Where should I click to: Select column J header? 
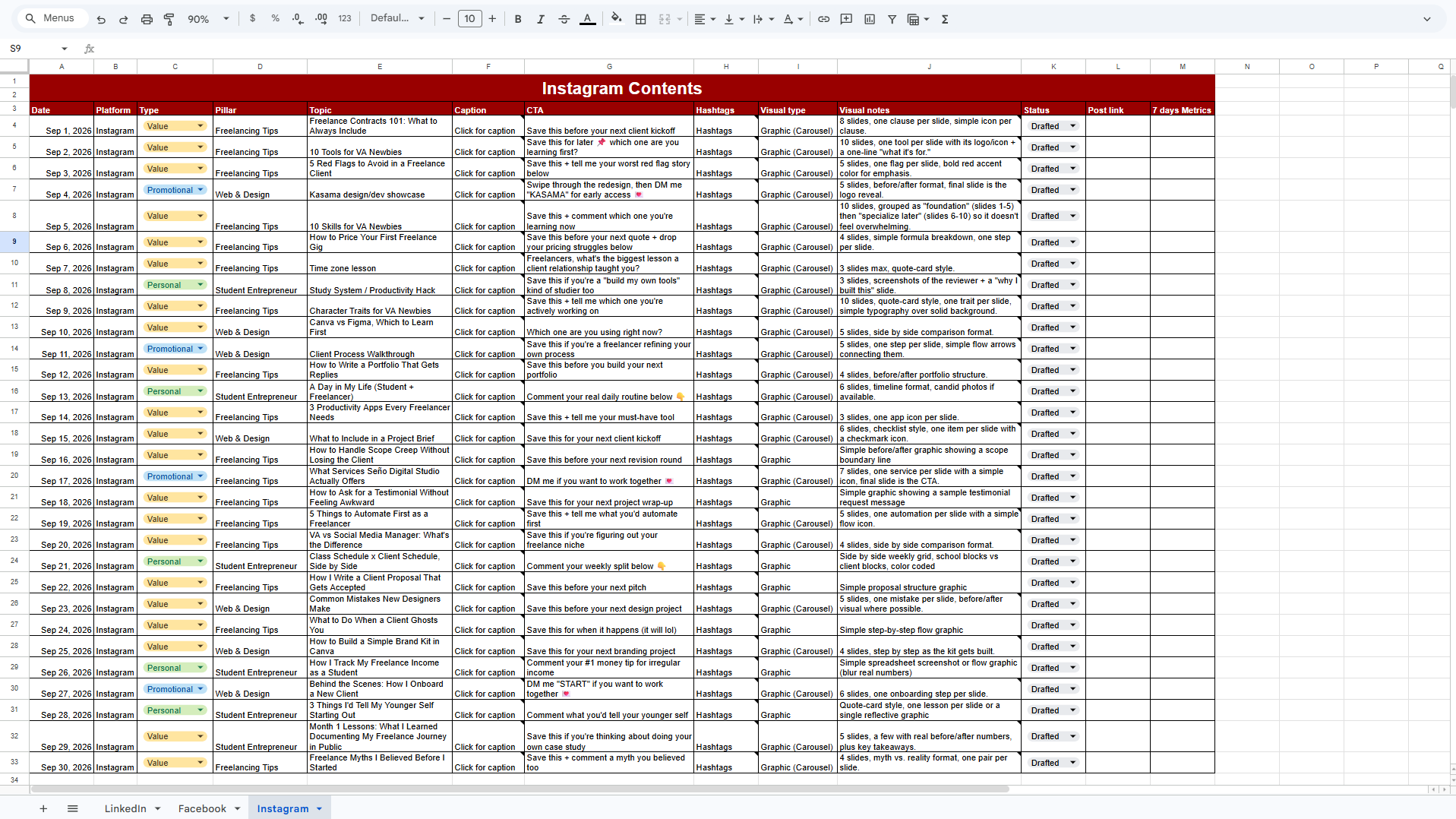(x=929, y=67)
